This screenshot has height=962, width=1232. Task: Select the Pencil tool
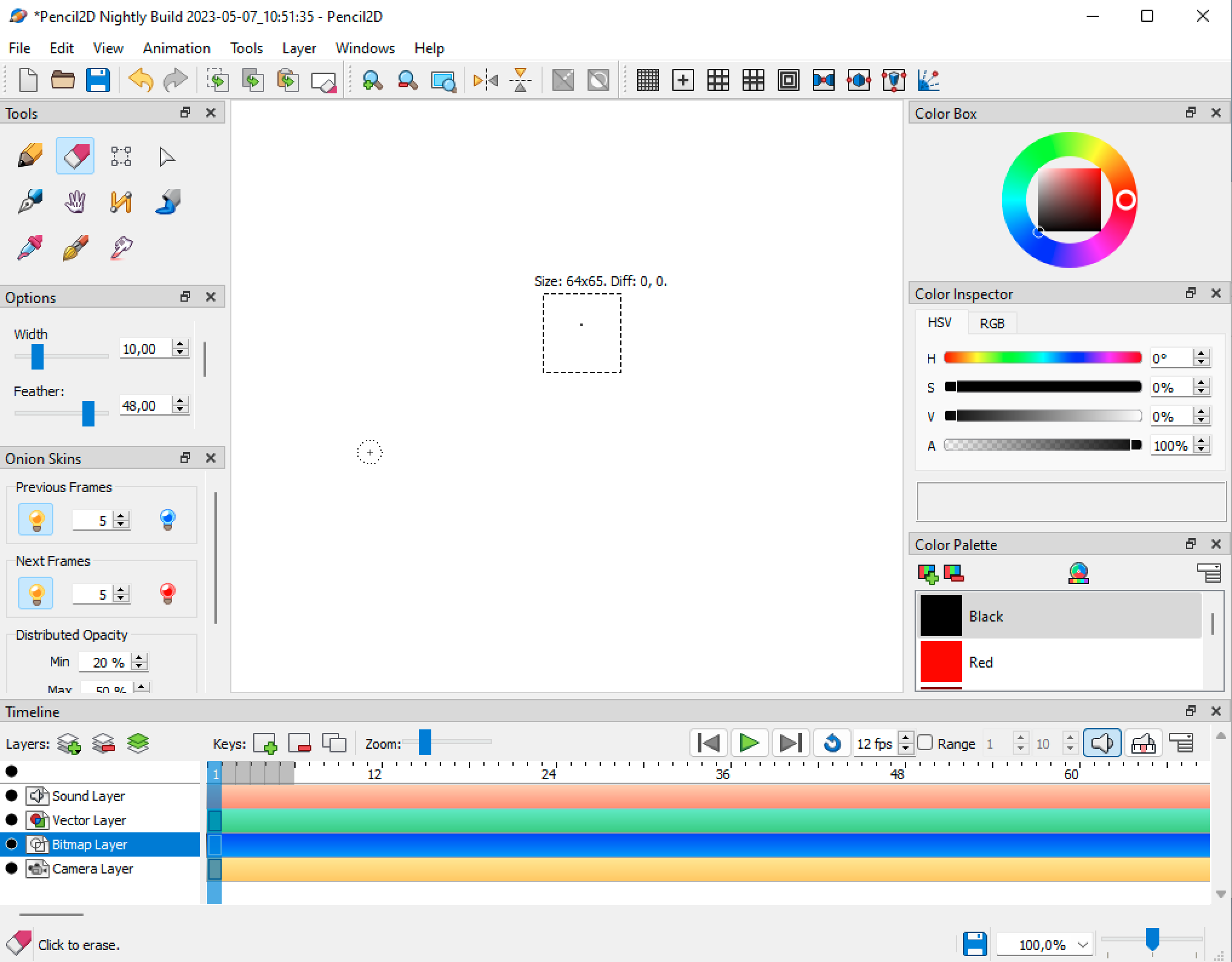28,155
